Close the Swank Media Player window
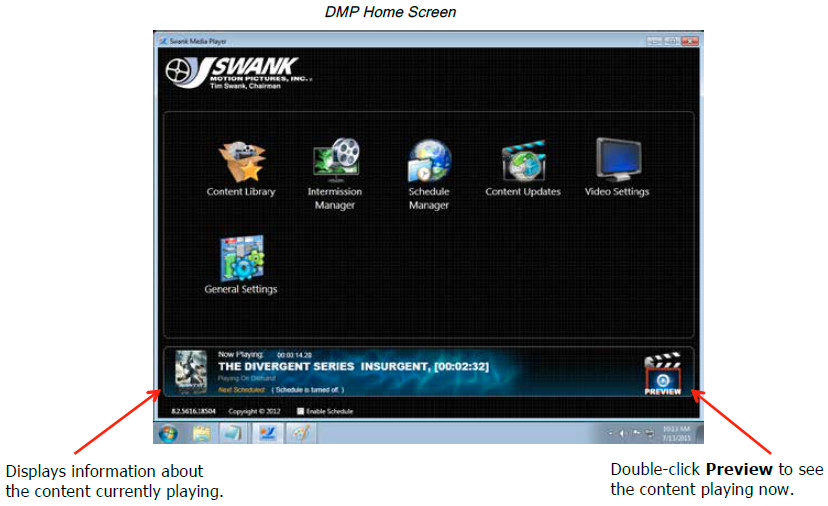Screen dimensions: 828x506 pyautogui.click(x=690, y=41)
